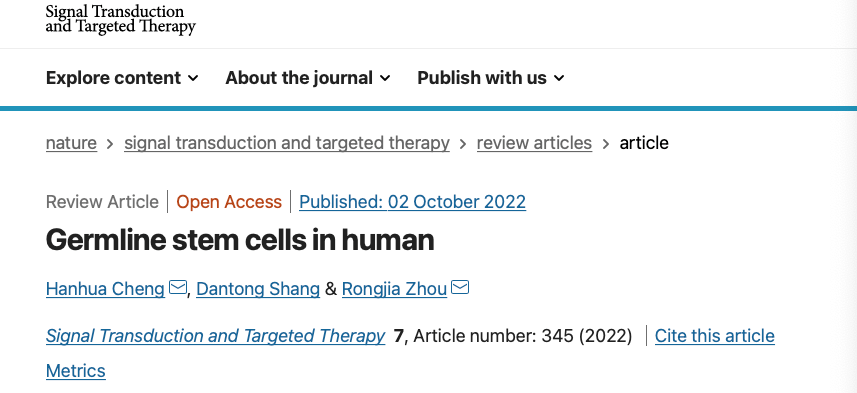This screenshot has width=857, height=393.
Task: Open author Hanhua Cheng's profile
Action: (x=105, y=289)
